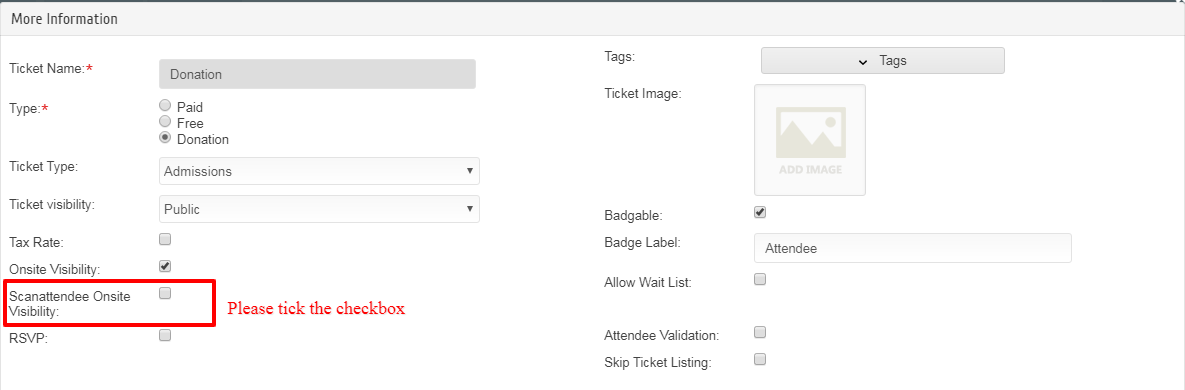
Task: Open the Ticket Type Admissions dropdown
Action: [320, 171]
